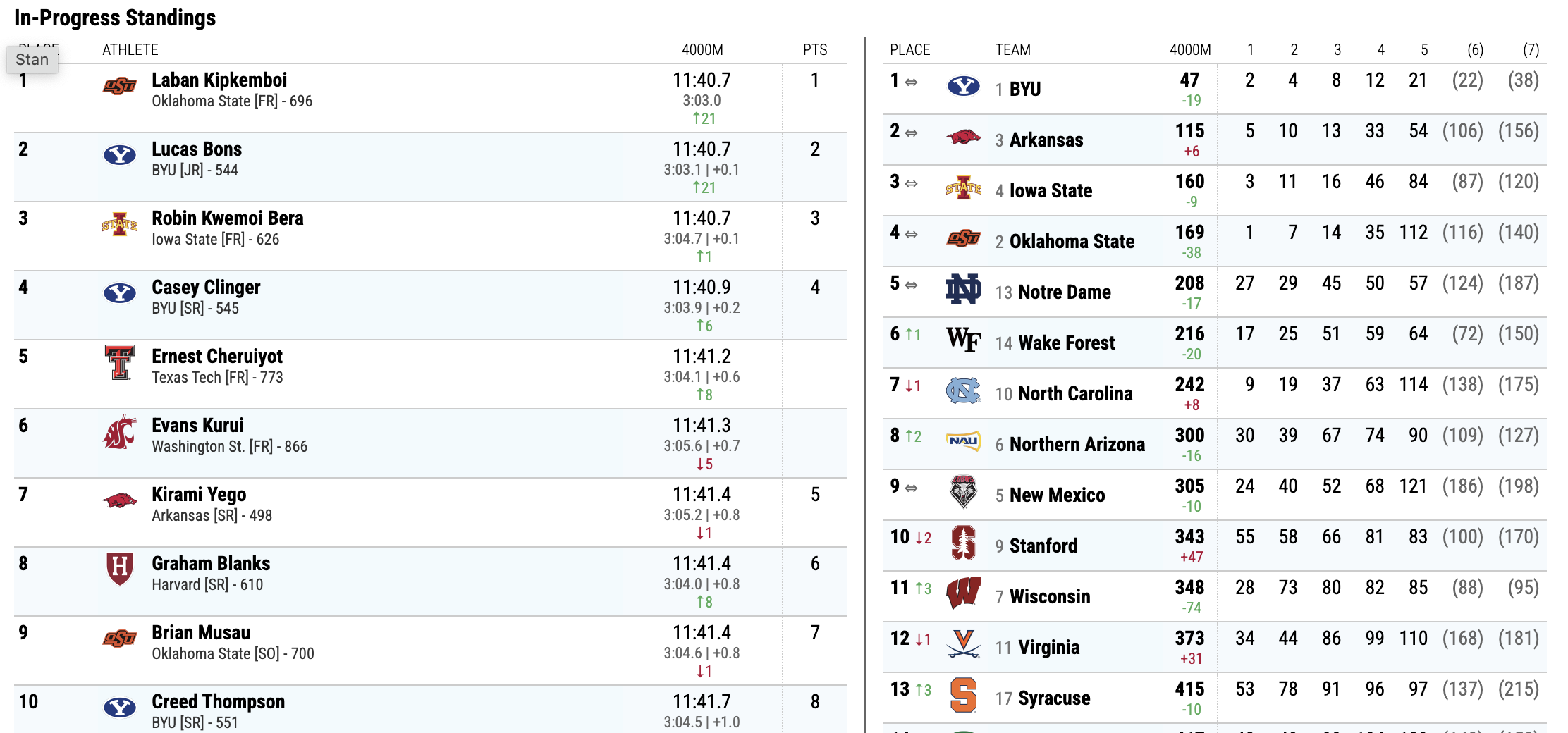1568x733 pixels.
Task: Open the Arkansas team entry
Action: [x=1046, y=140]
